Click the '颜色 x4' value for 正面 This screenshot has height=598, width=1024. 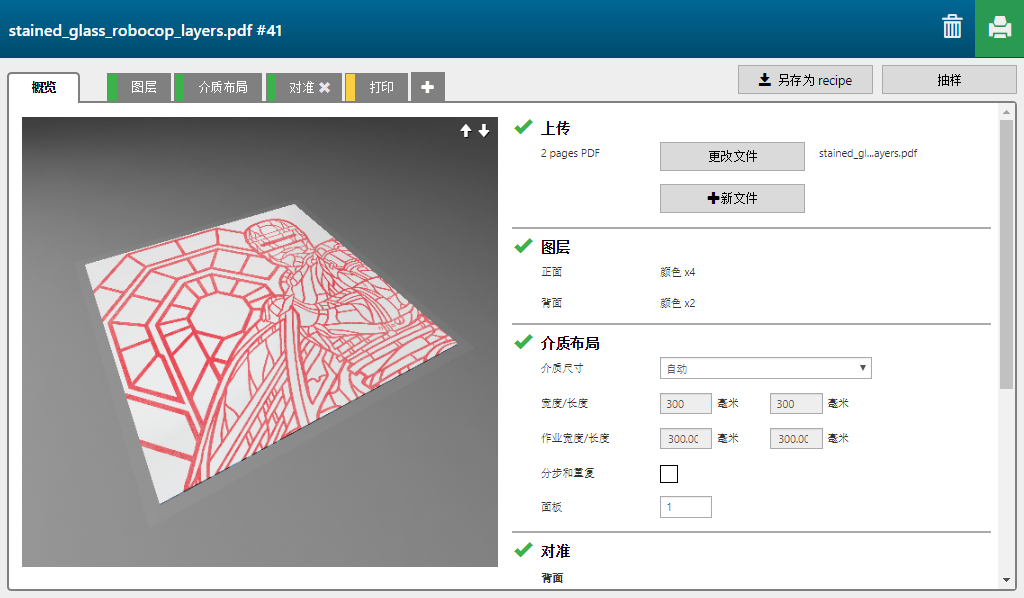pyautogui.click(x=678, y=272)
